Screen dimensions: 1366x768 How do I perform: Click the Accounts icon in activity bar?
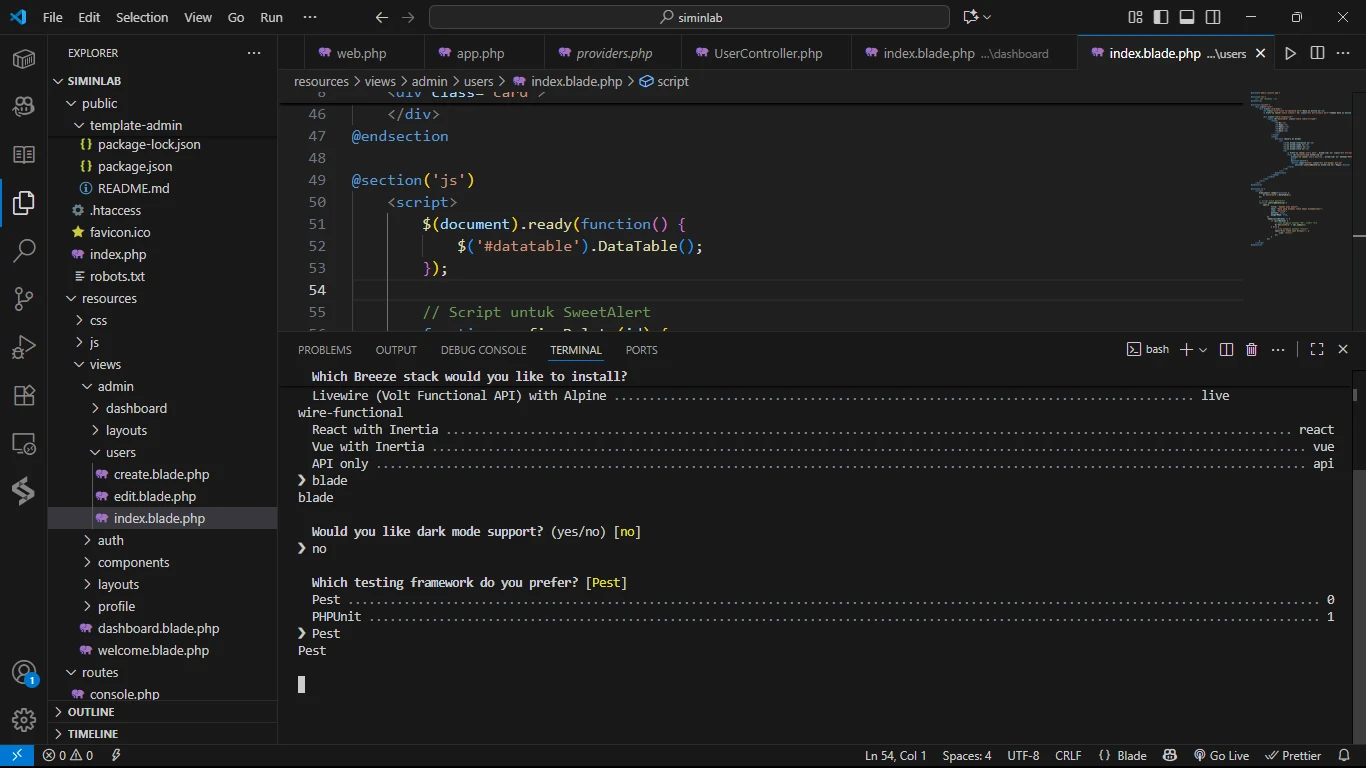[24, 672]
